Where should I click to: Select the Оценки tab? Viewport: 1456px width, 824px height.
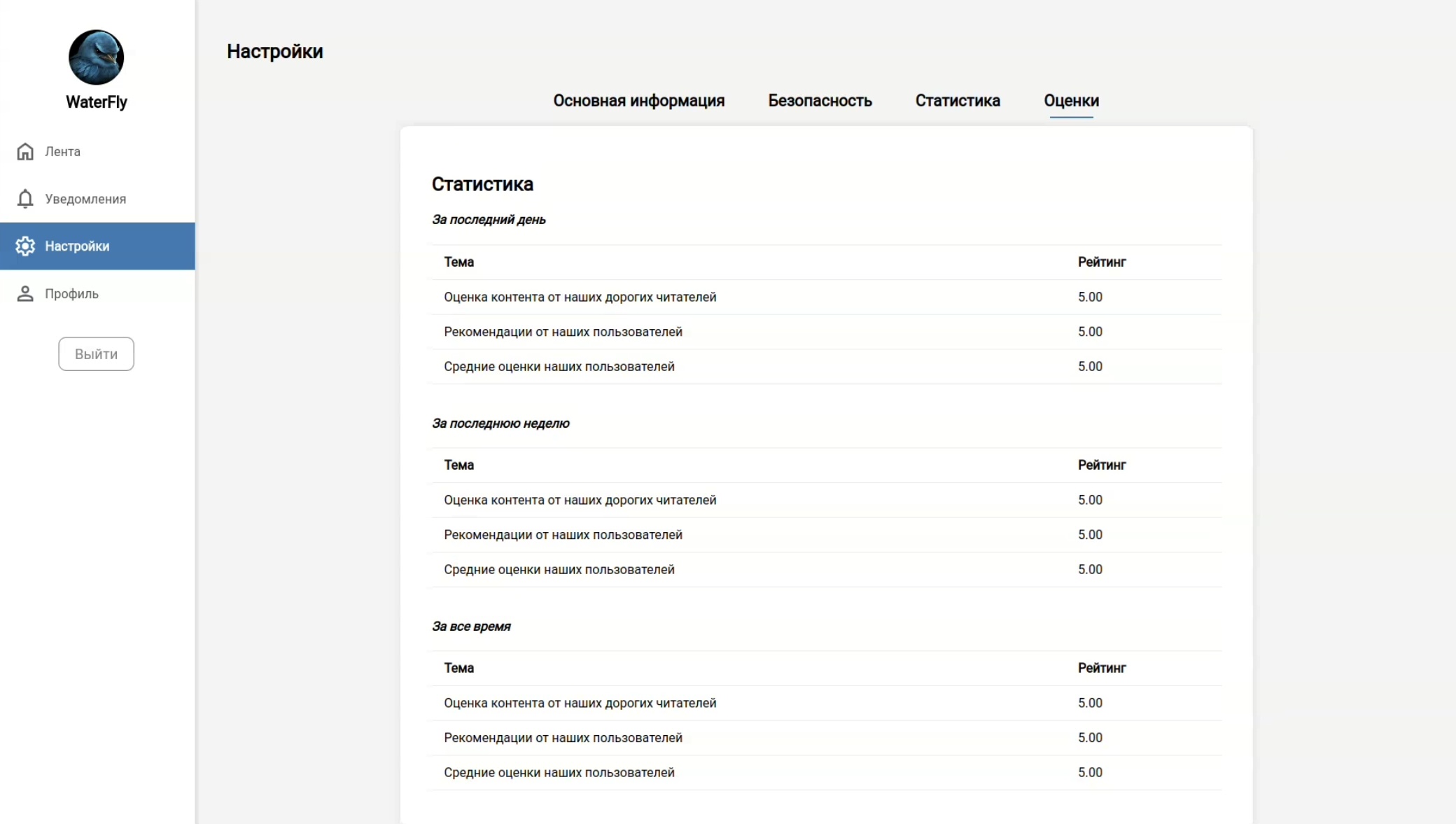(1071, 101)
